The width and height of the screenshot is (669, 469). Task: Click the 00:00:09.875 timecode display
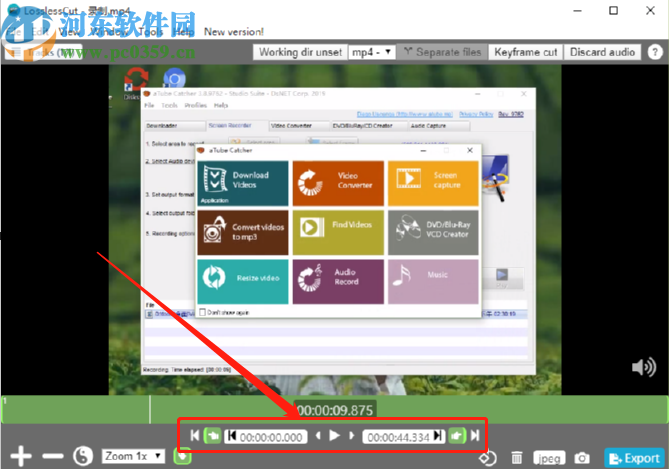tap(335, 410)
